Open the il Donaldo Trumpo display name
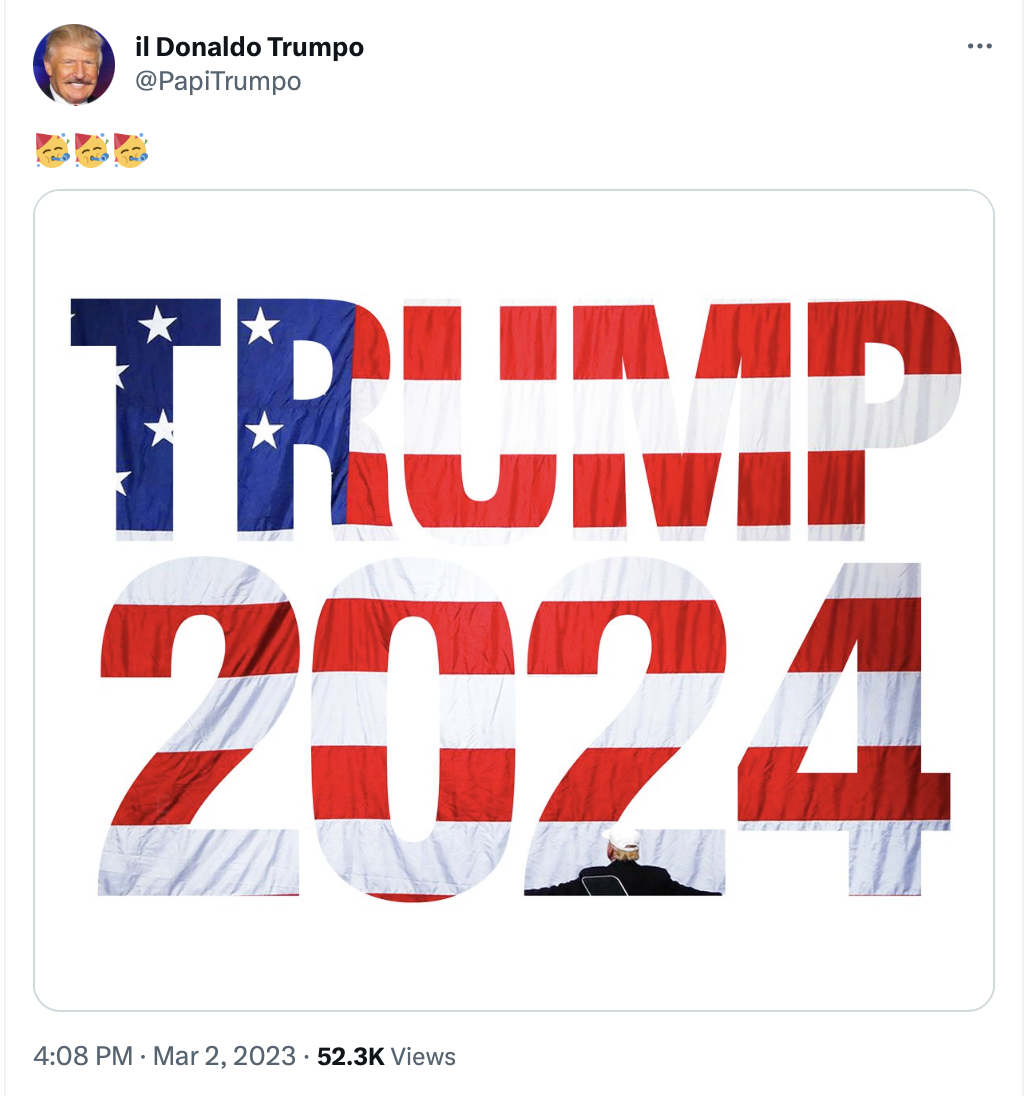 coord(250,47)
